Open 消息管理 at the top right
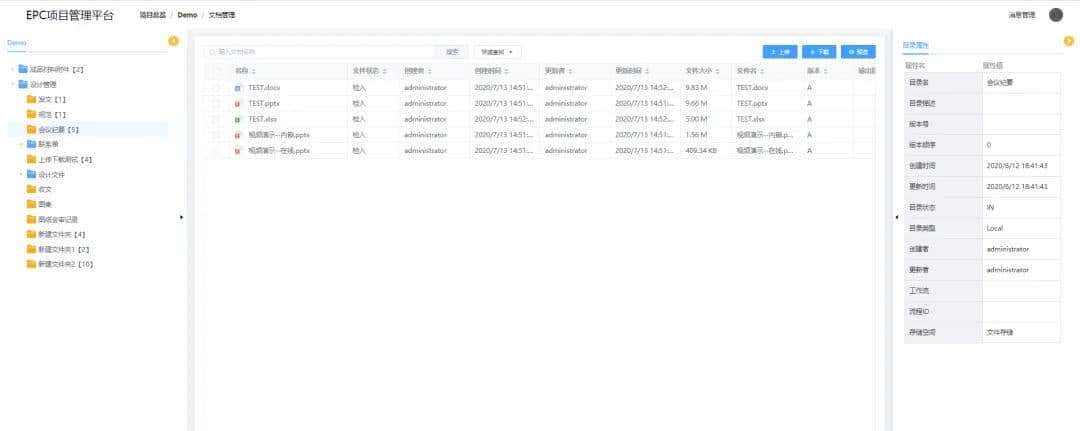Screen dimensions: 1080x431 tap(1022, 15)
